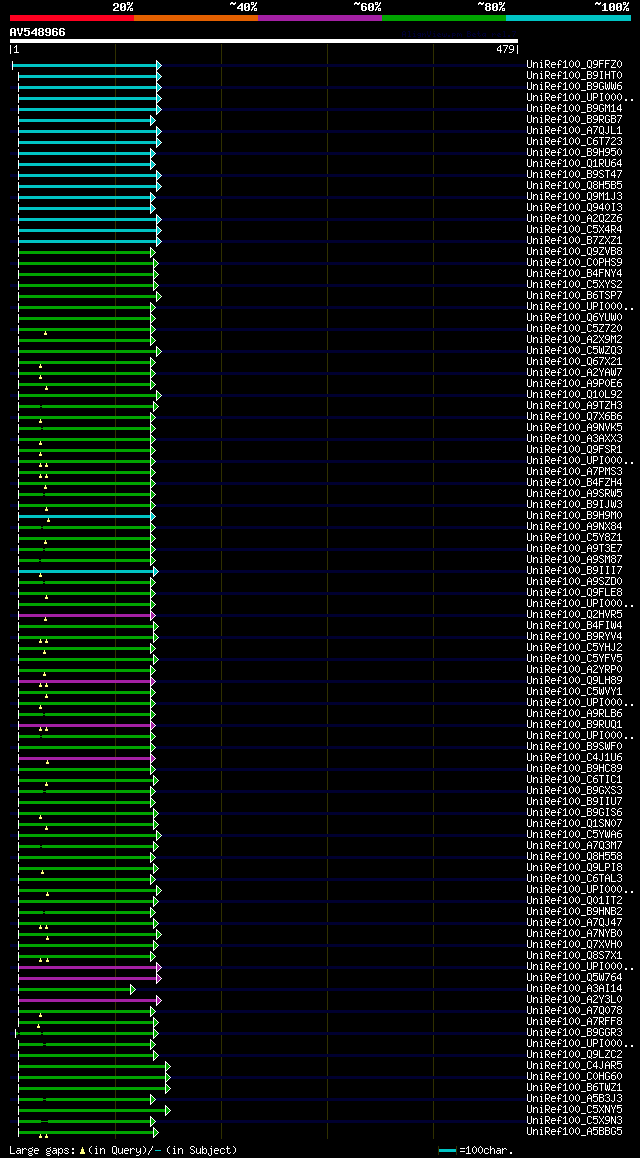Select label UniRef100_Q8H5B5
This screenshot has width=640, height=1158.
574,186
